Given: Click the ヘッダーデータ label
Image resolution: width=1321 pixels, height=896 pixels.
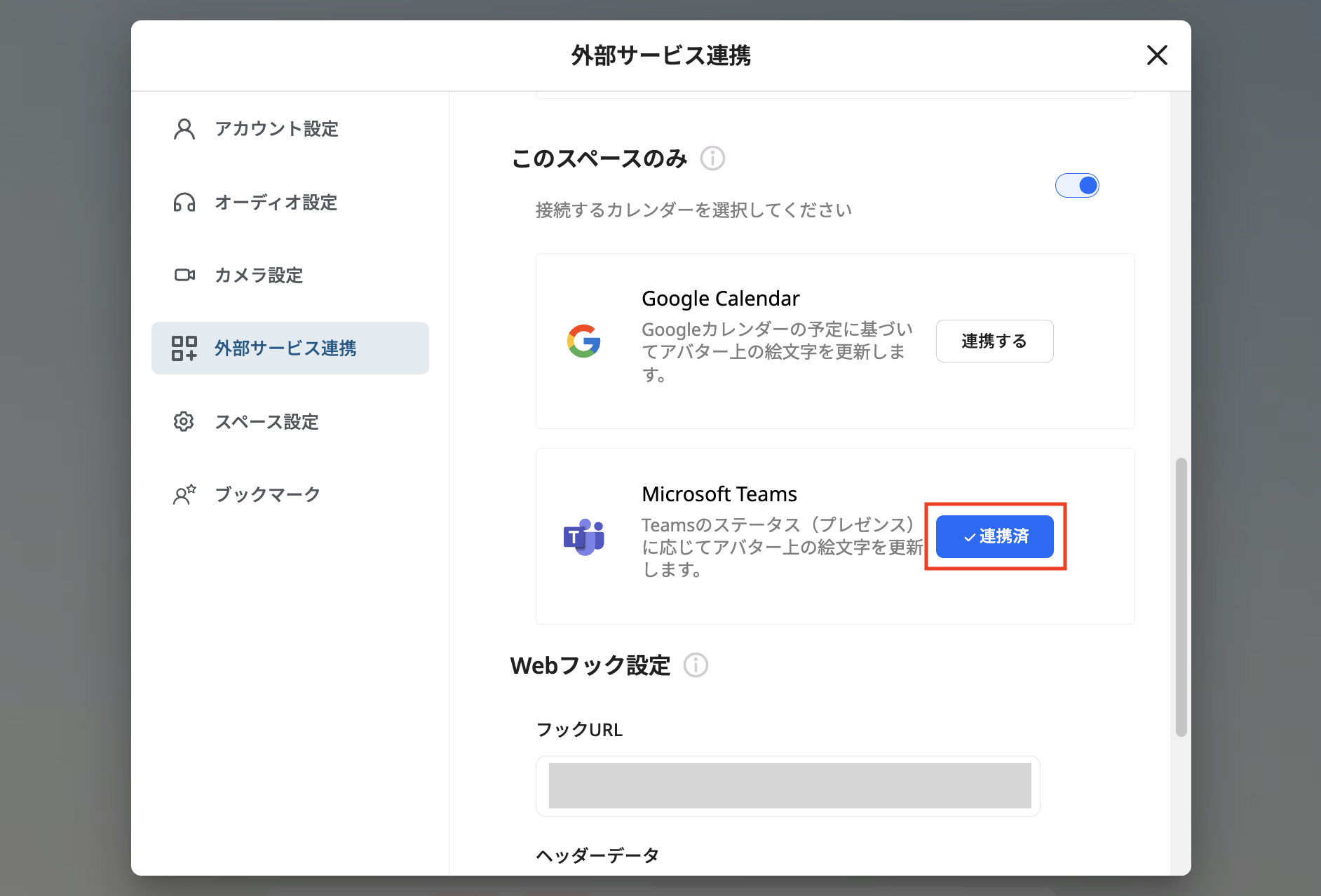Looking at the screenshot, I should [597, 855].
